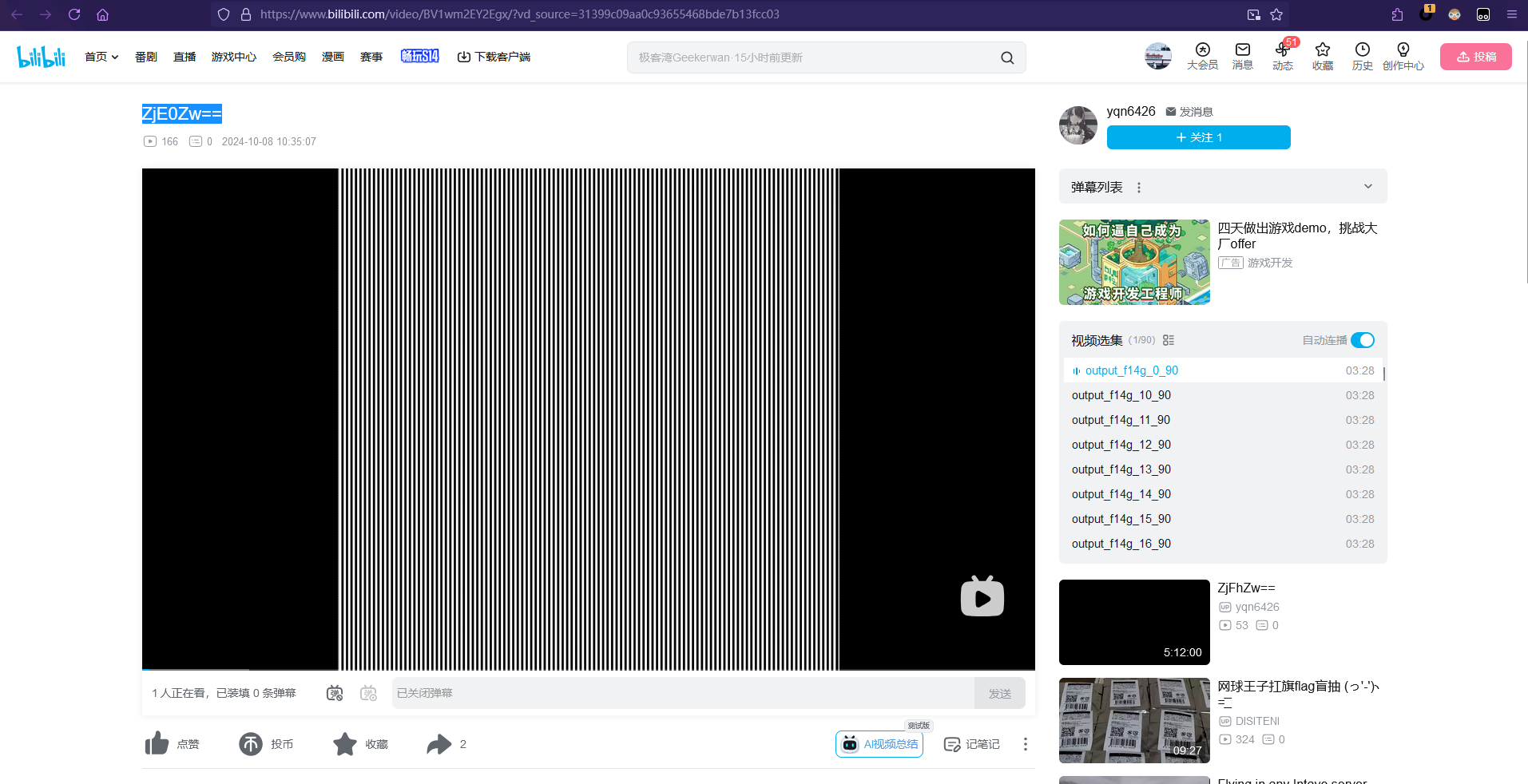Open the 弹幕列表 options dots
Image resolution: width=1528 pixels, height=784 pixels.
[1139, 188]
